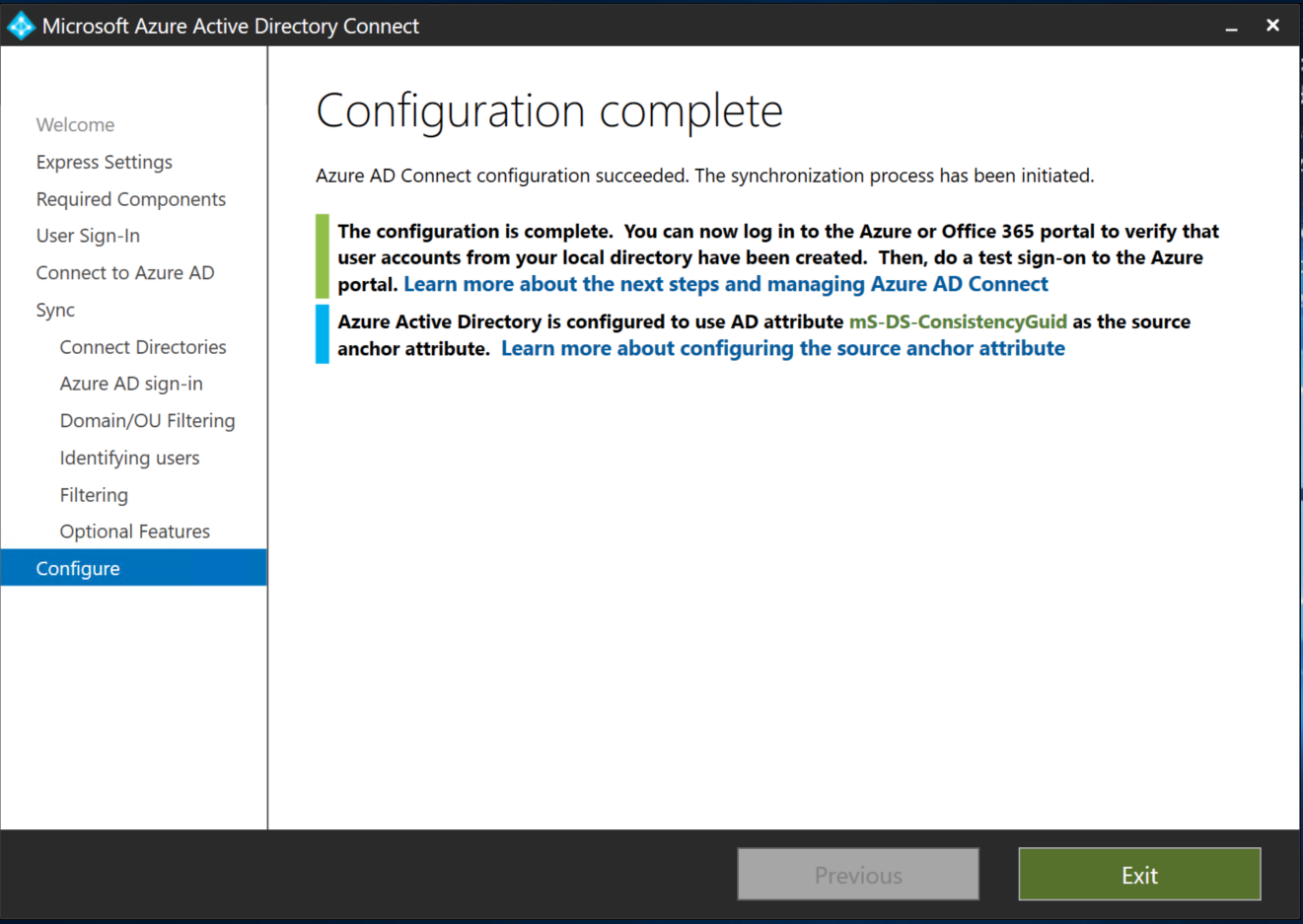Minimize the Azure AD Connect window
Screen dimensions: 1303x924
click(1231, 27)
